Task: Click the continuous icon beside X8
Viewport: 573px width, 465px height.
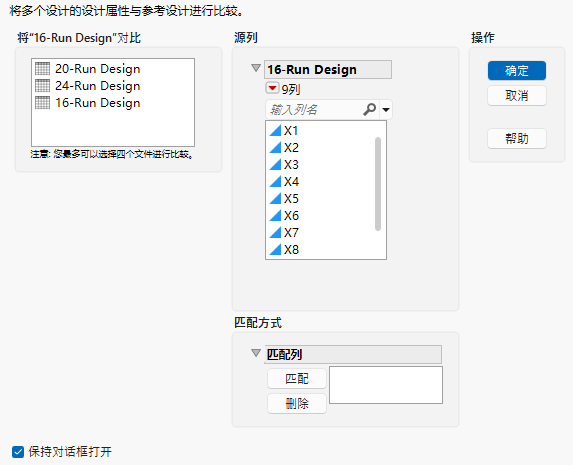Action: click(x=275, y=250)
